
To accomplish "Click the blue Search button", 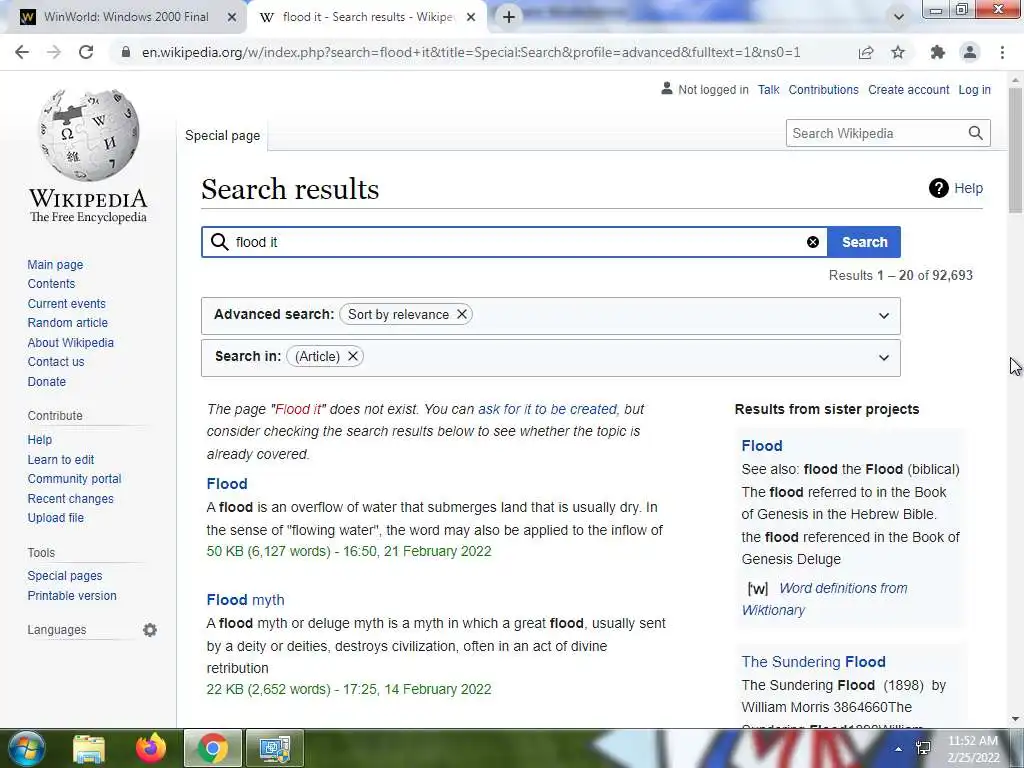I will [864, 242].
